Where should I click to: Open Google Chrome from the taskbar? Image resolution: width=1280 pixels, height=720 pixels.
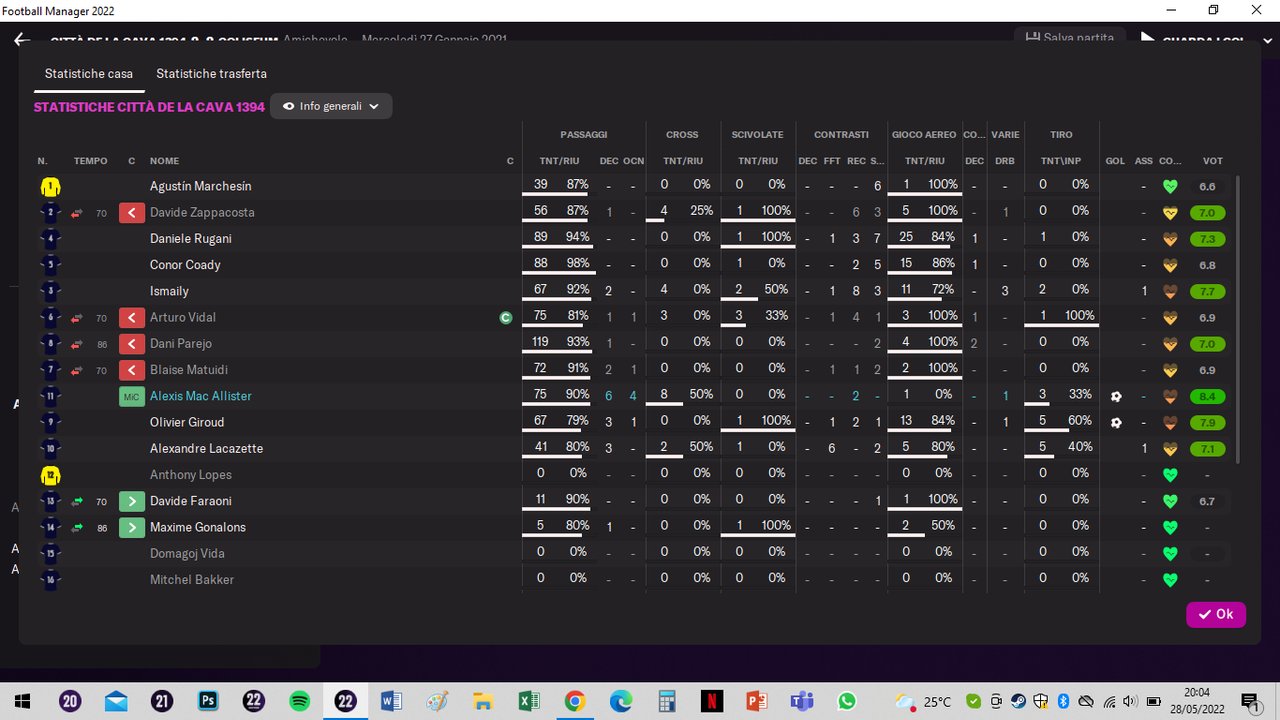pos(574,701)
